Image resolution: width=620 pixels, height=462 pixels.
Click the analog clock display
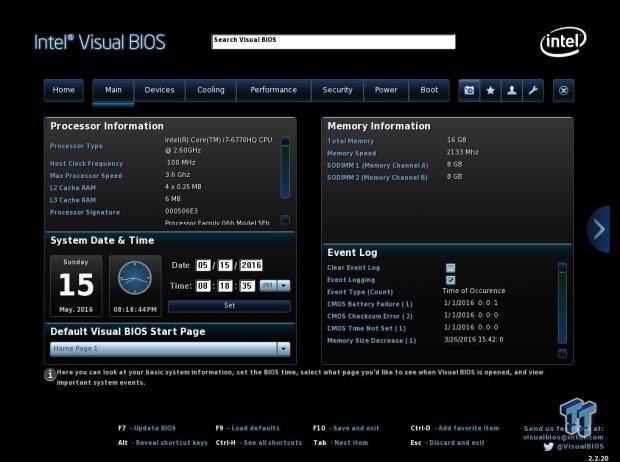coord(135,278)
